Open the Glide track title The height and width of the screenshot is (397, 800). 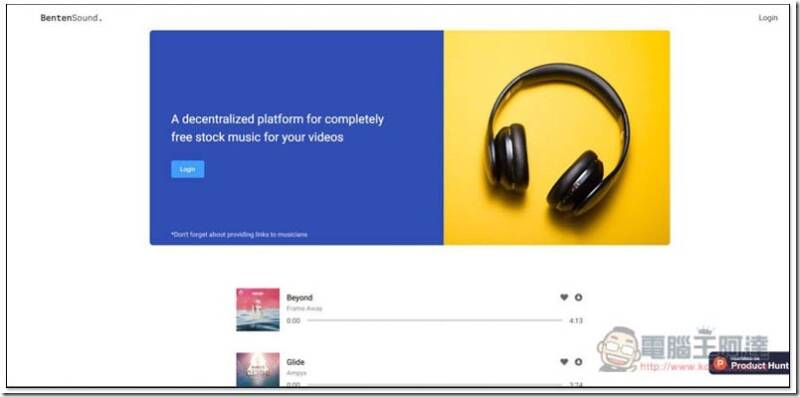[x=295, y=362]
